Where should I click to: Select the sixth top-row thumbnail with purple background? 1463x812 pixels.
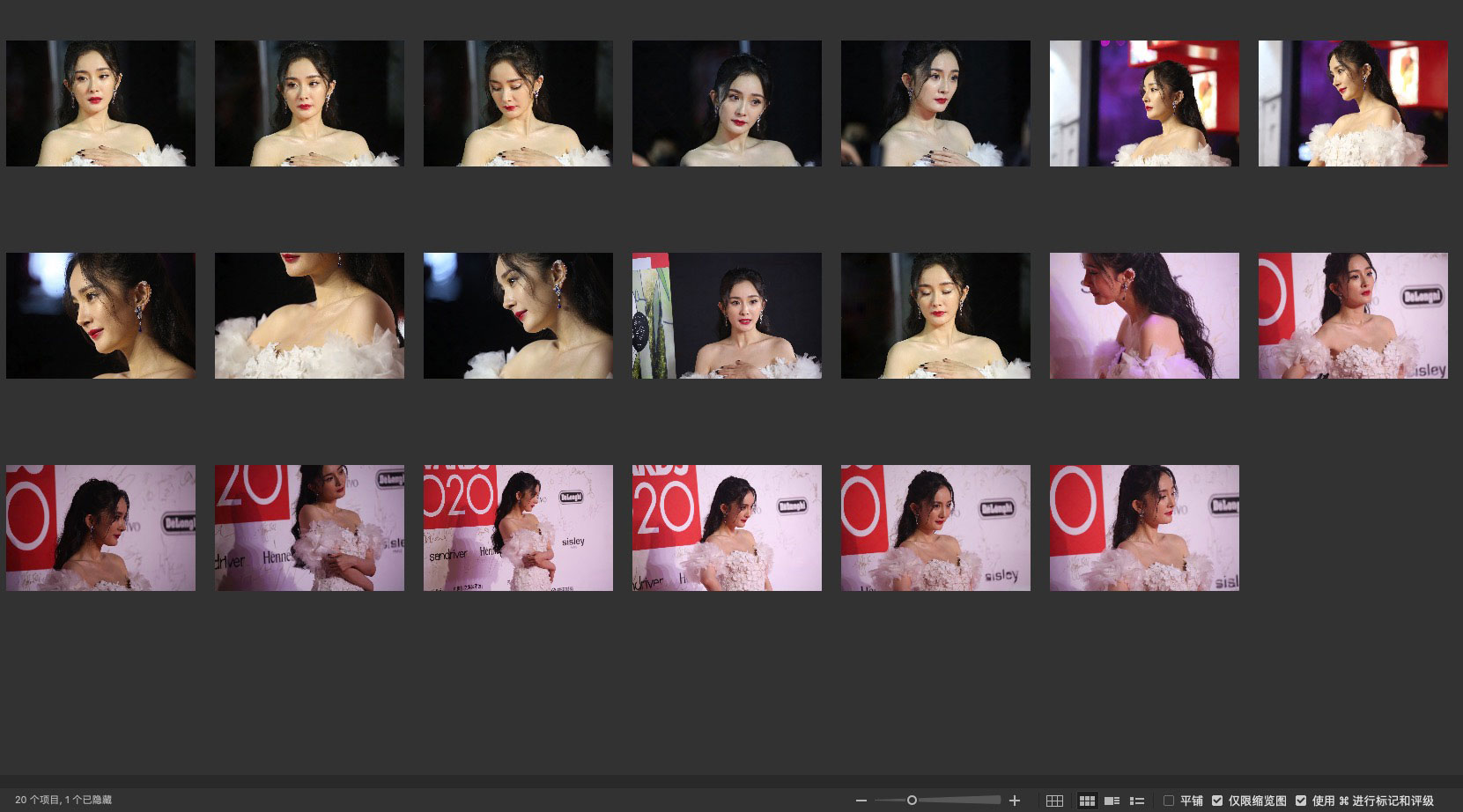tap(1144, 103)
